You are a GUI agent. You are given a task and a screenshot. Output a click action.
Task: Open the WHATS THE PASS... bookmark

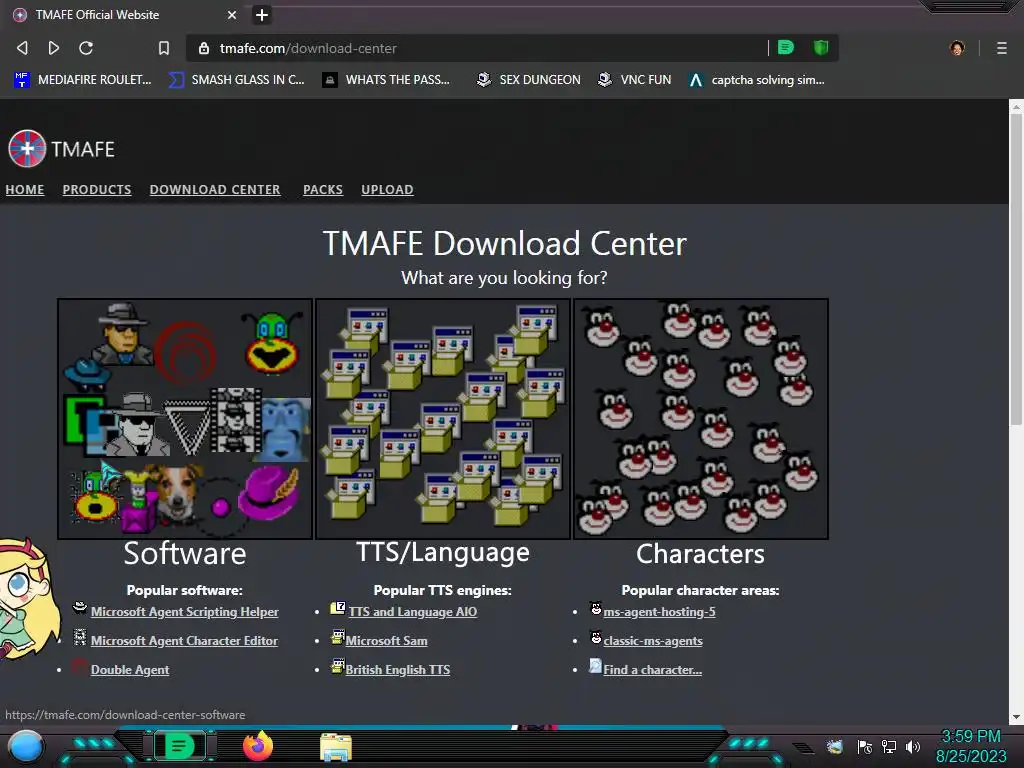point(386,80)
